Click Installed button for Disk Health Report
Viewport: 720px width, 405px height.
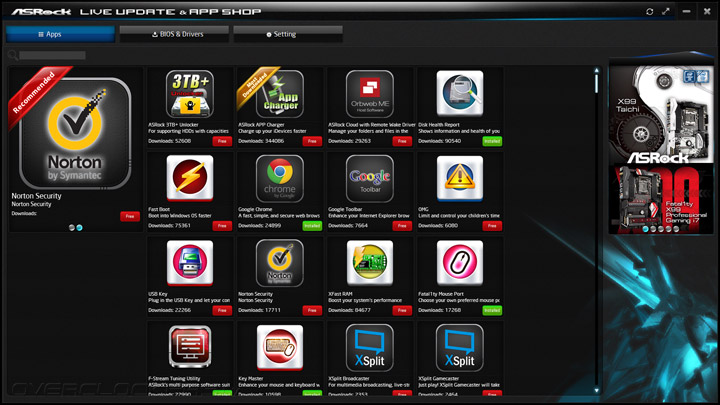492,141
